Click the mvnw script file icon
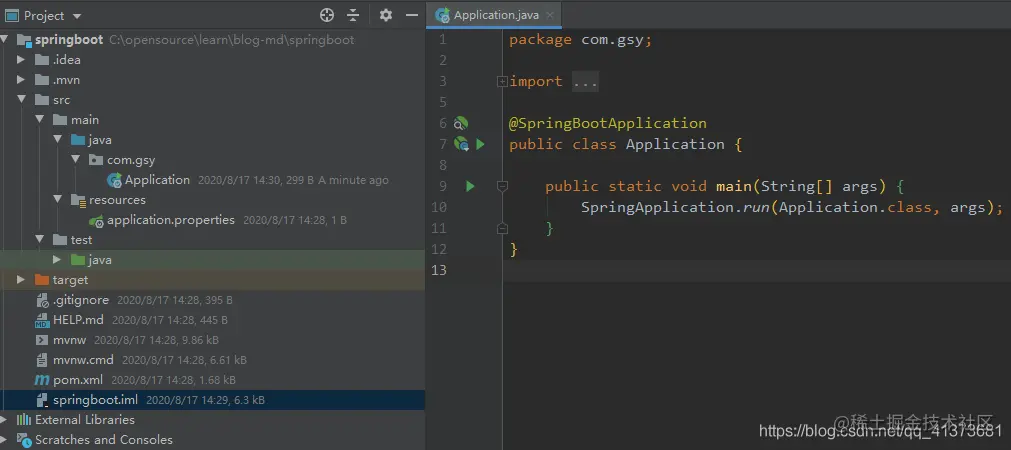Screen dimensions: 1011x450 pyautogui.click(x=42, y=340)
